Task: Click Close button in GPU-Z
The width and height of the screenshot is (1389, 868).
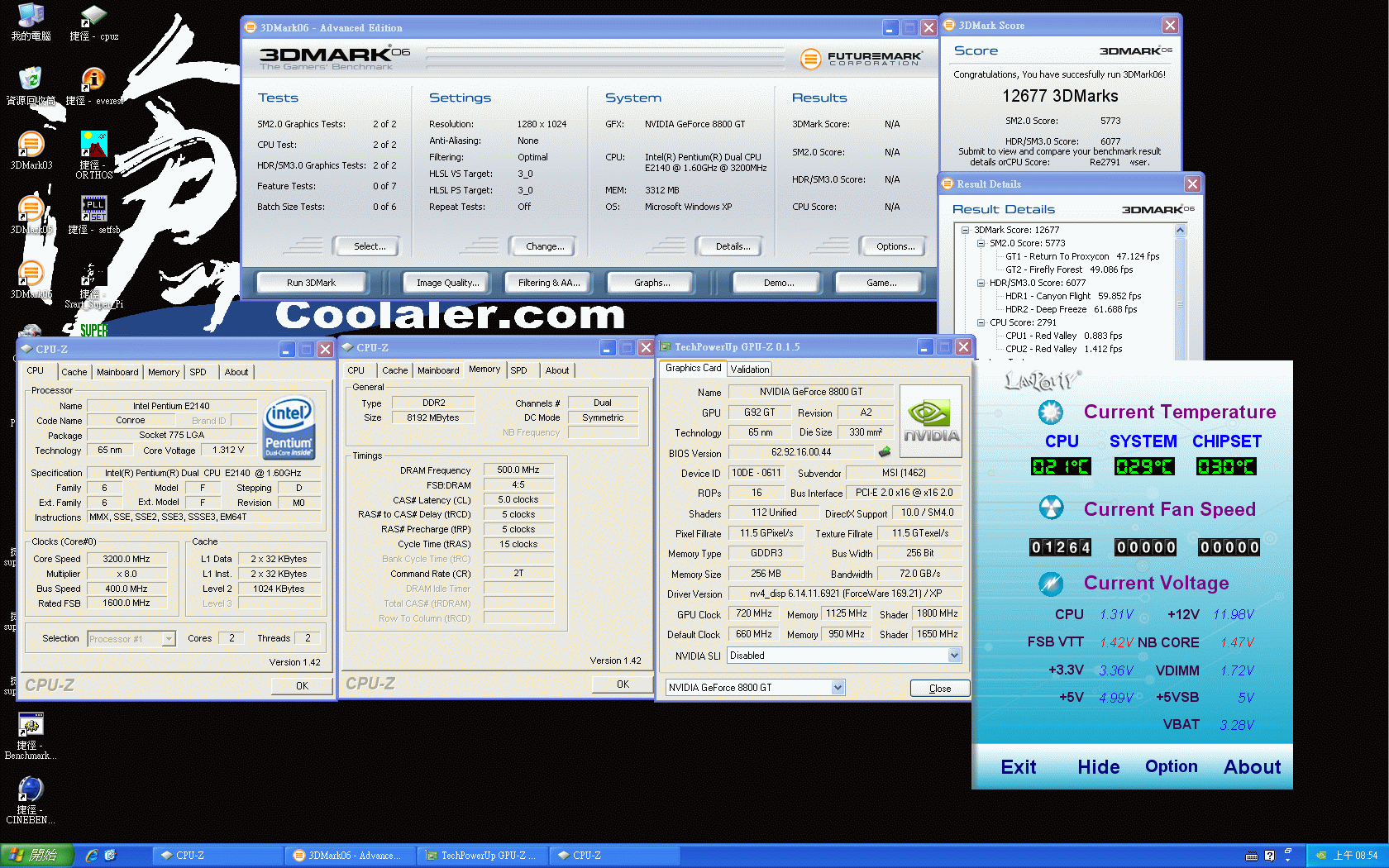Action: pos(940,689)
